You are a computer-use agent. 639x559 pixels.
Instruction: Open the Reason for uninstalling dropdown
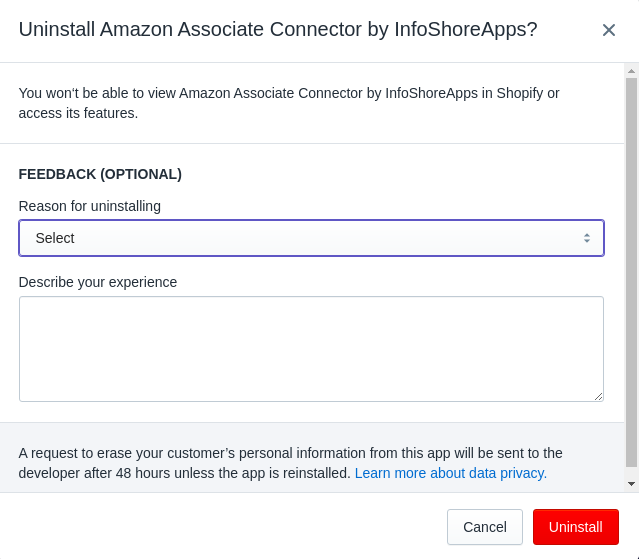[311, 238]
